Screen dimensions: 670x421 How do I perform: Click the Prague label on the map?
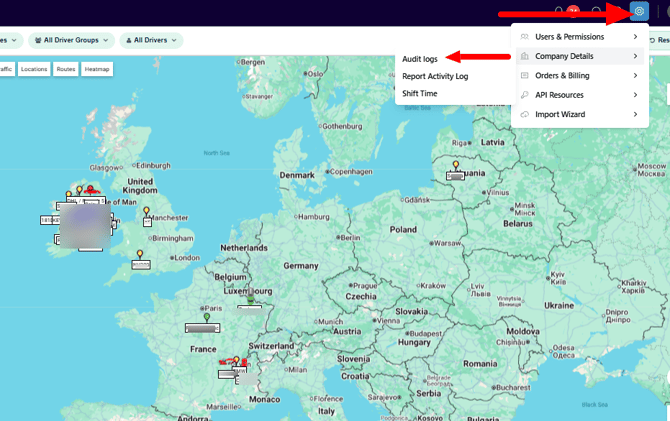(365, 286)
